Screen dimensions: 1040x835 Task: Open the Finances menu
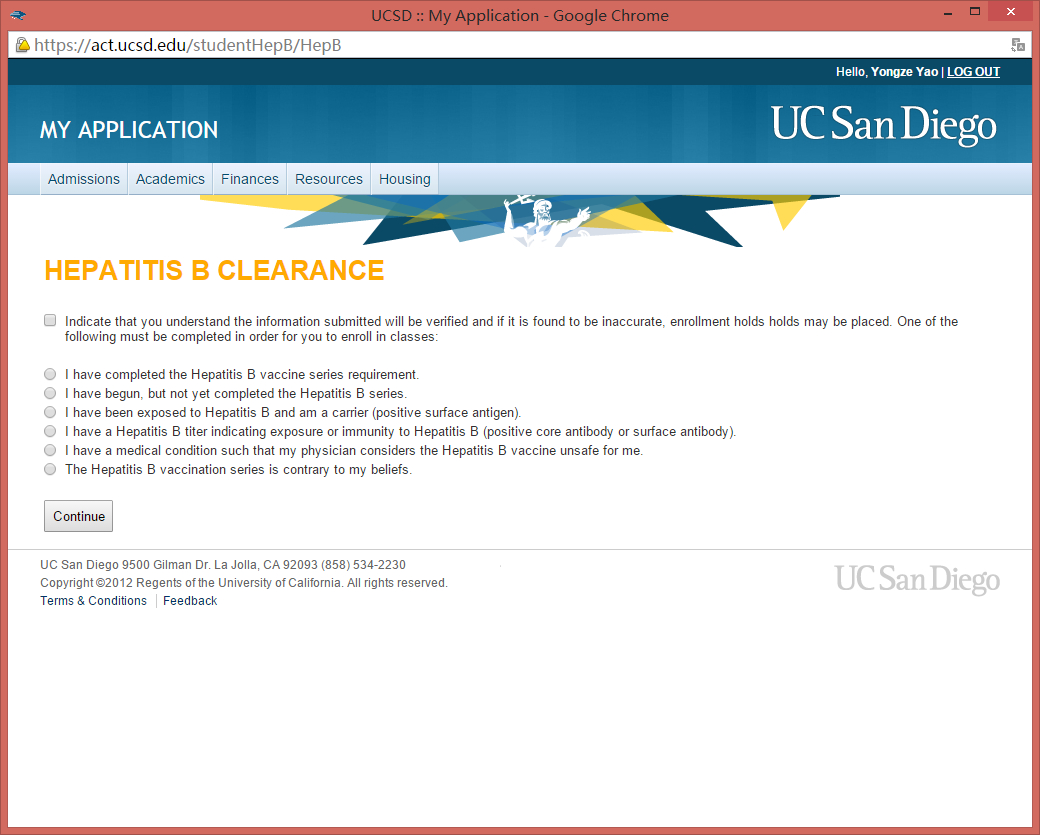249,179
